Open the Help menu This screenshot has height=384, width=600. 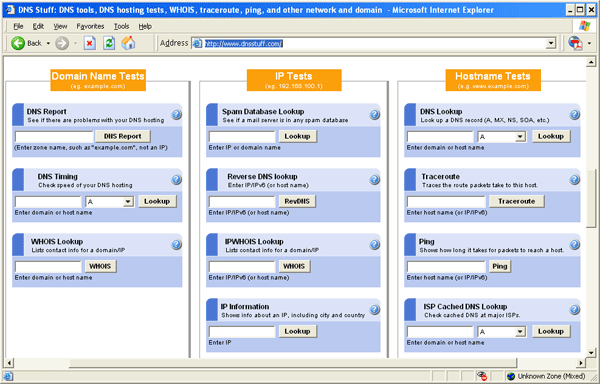click(145, 26)
